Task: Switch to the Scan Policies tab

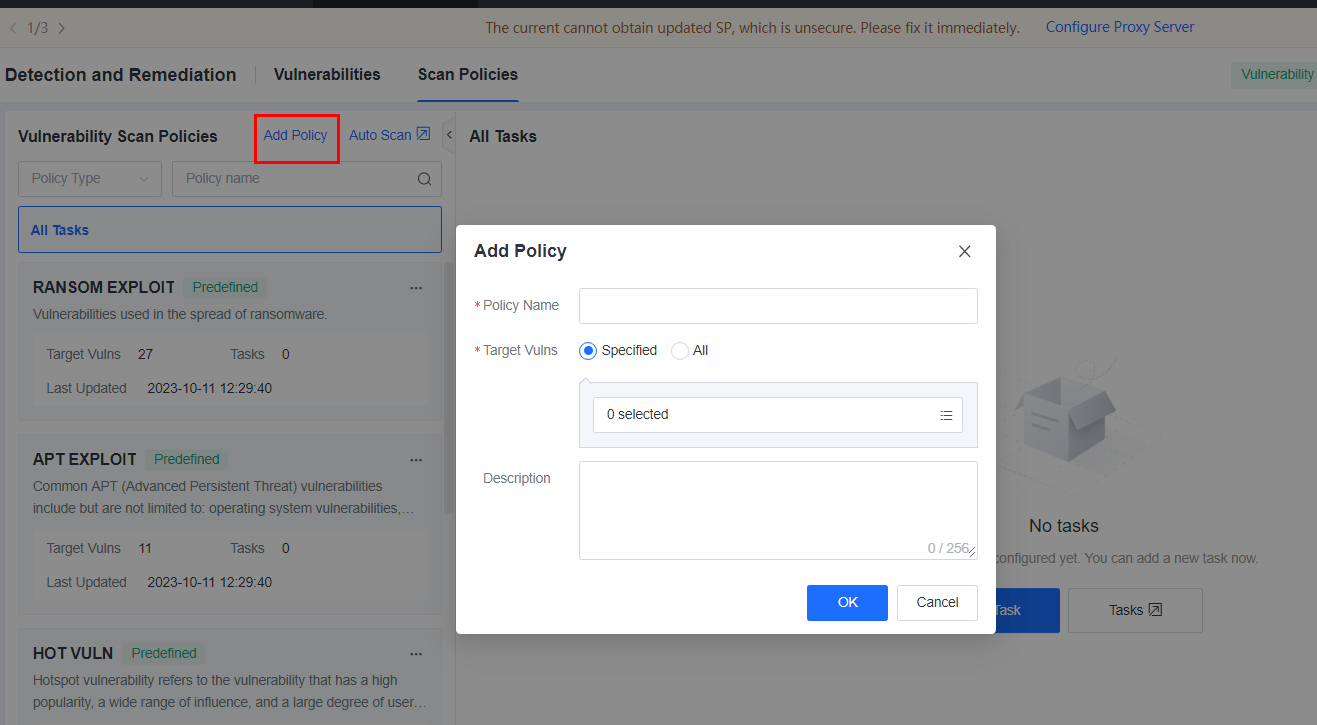Action: (x=468, y=75)
